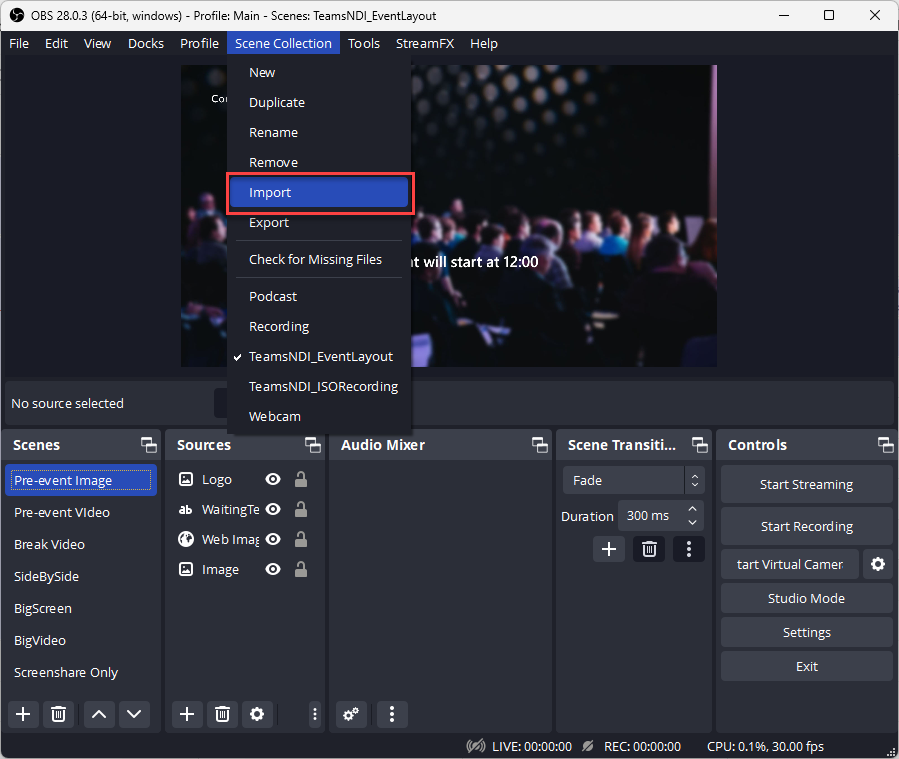Choose Import from Scene Collection menu
Viewport: 899px width, 759px height.
click(x=319, y=193)
